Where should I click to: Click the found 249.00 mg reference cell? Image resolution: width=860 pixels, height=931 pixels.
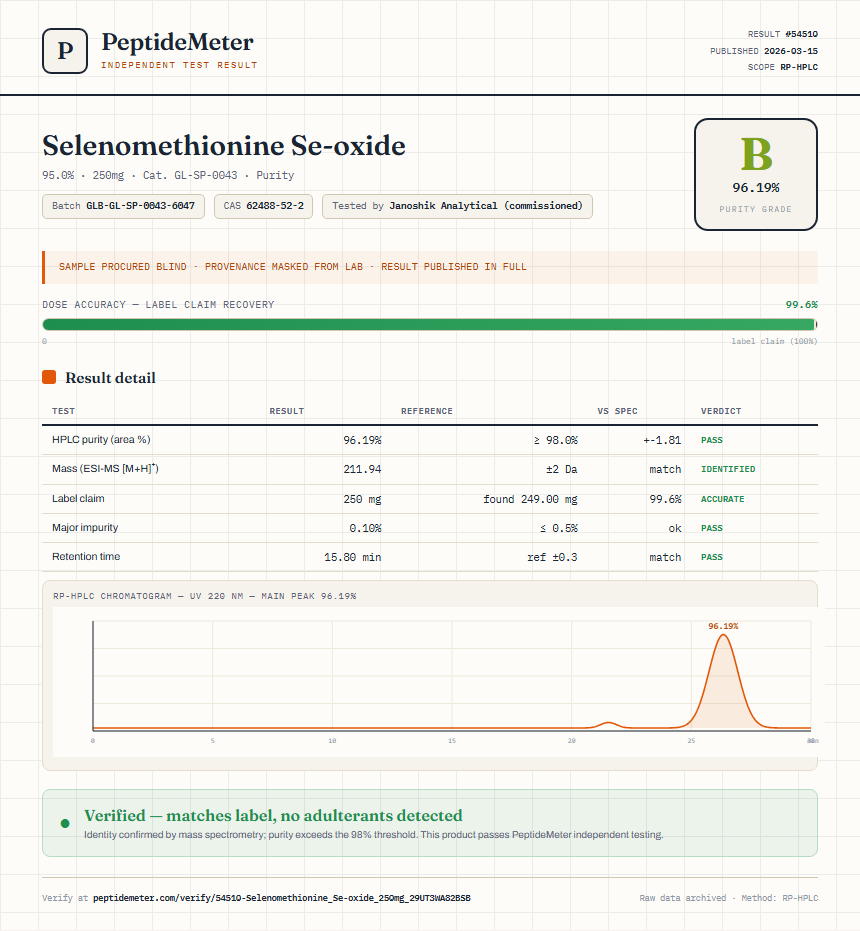pos(530,499)
